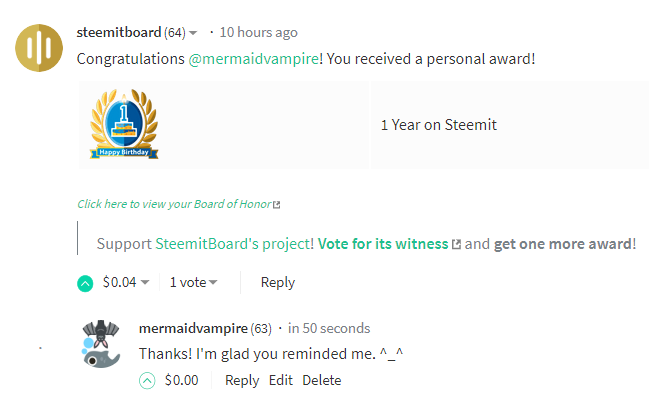Reply to mermaidvampire's comment
Viewport: 649px width, 415px height.
(x=242, y=380)
